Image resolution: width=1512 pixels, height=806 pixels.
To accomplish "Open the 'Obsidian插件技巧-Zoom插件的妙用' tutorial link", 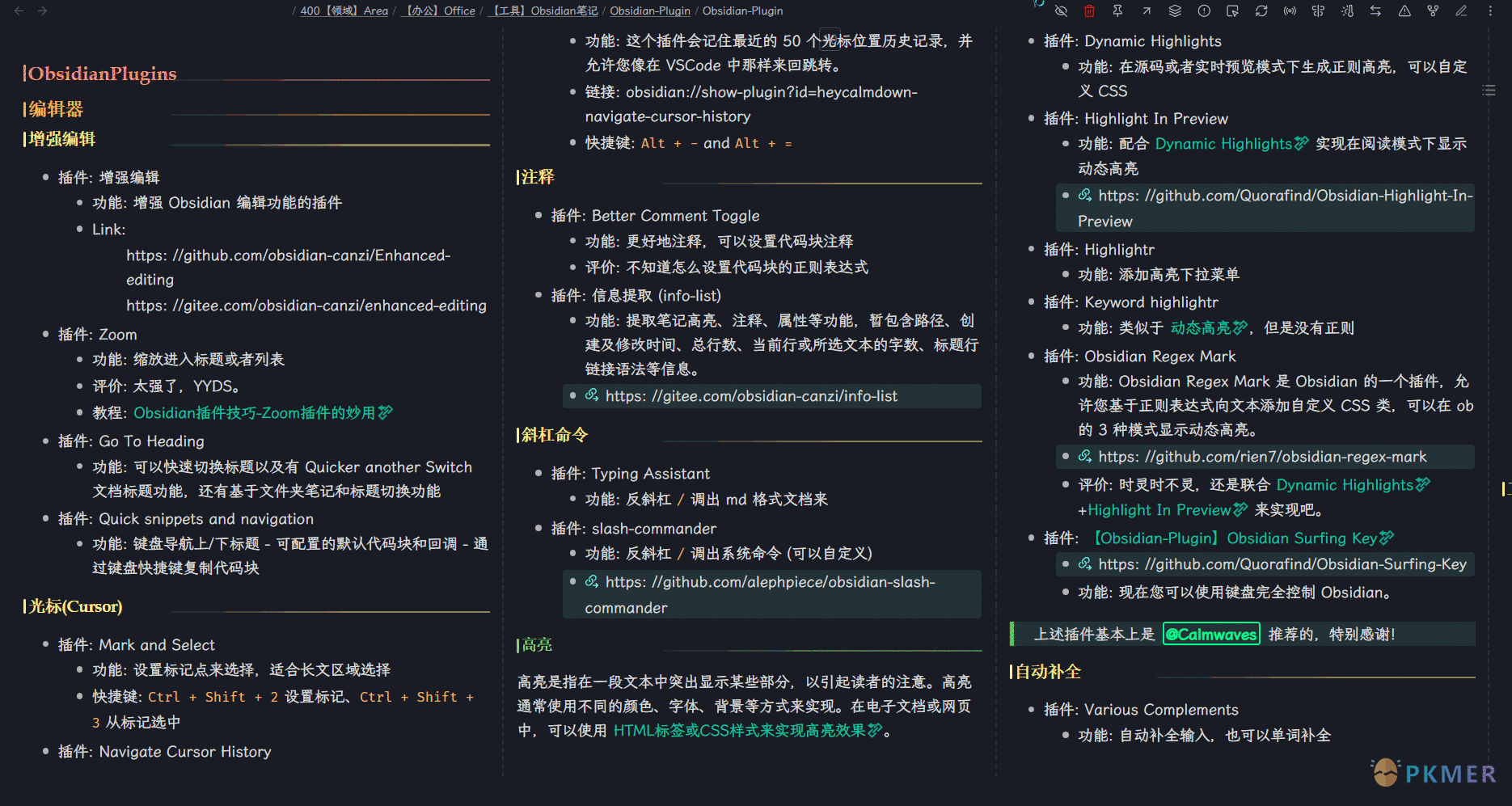I will [x=263, y=413].
